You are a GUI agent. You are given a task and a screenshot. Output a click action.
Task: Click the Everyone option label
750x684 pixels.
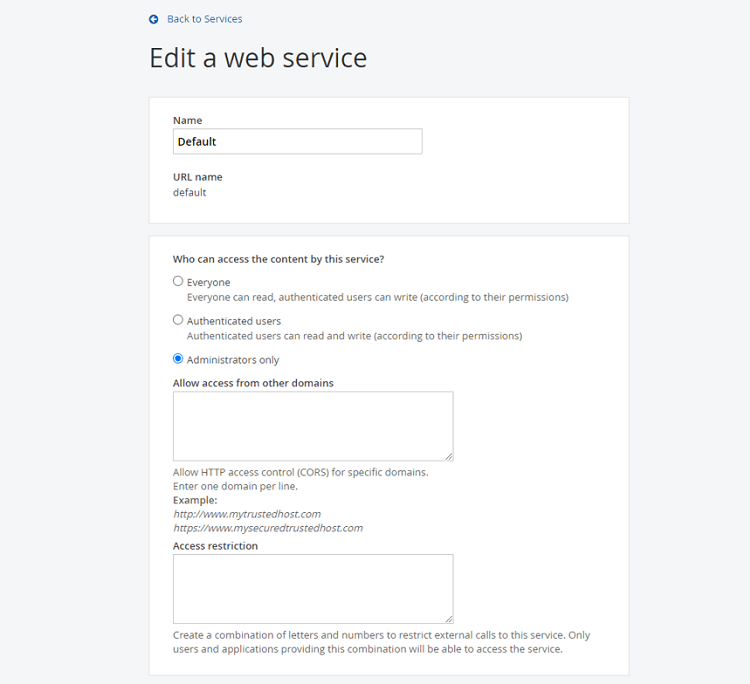pos(209,282)
